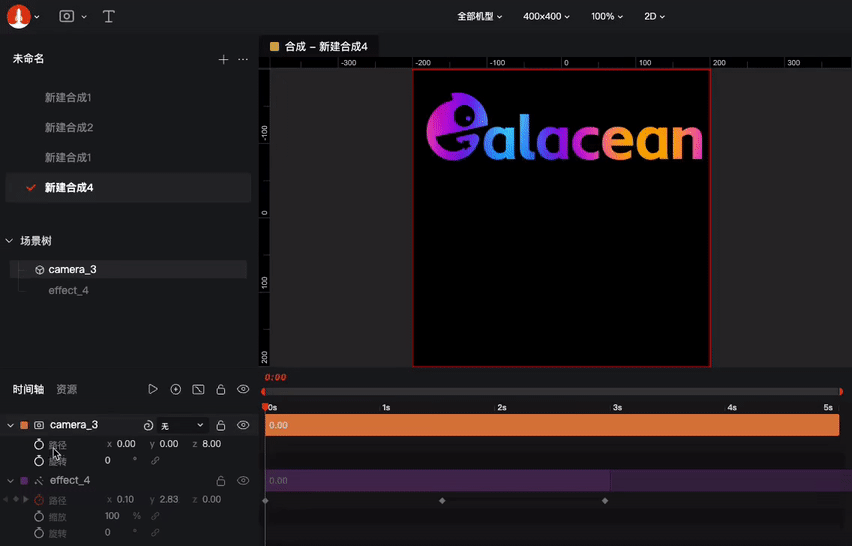Click the cube icon beside camera_3 in scene tree
The image size is (852, 546).
(39, 269)
